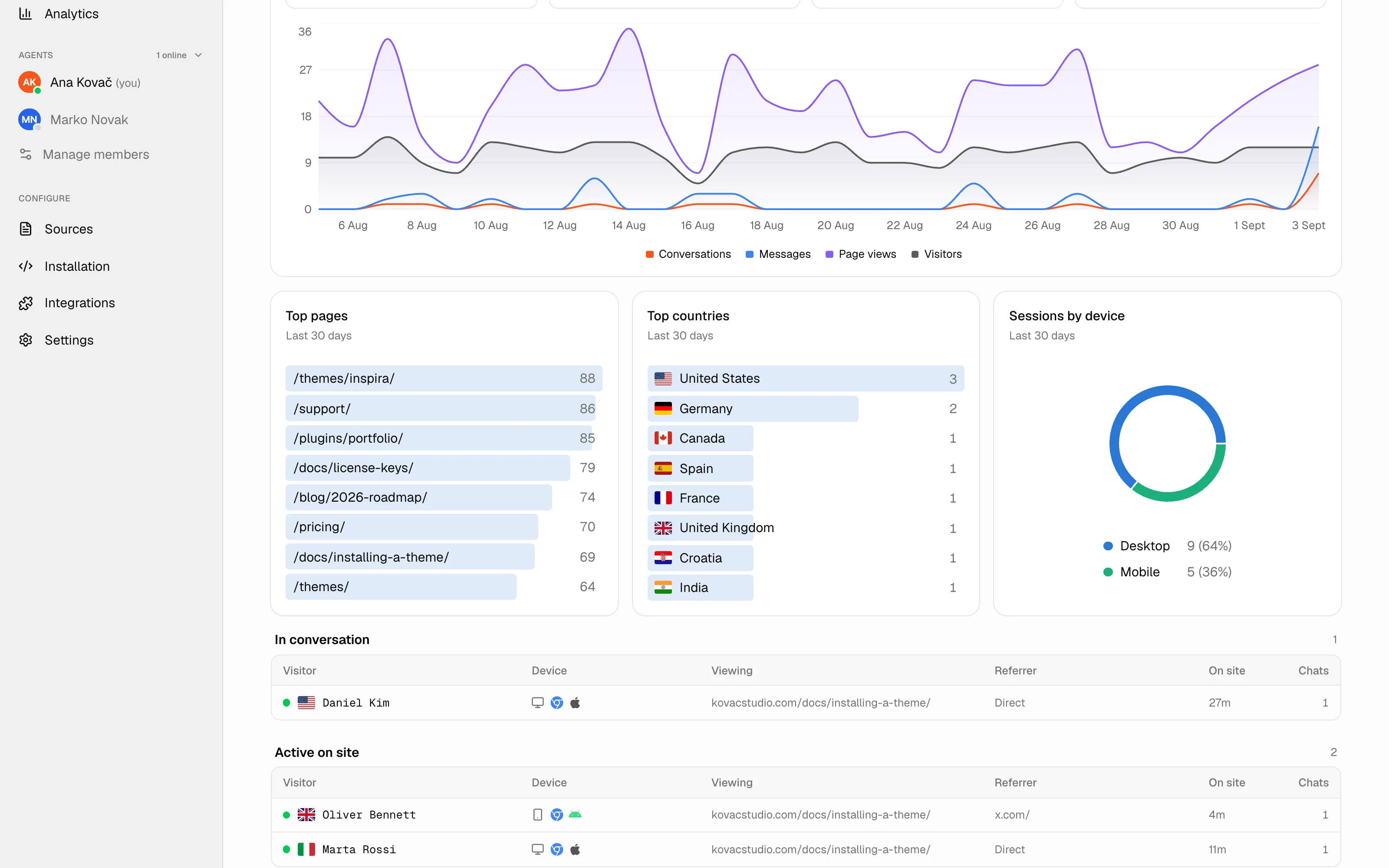The height and width of the screenshot is (868, 1389).
Task: Click Oliver Bennett's Android OS icon
Action: tap(575, 815)
